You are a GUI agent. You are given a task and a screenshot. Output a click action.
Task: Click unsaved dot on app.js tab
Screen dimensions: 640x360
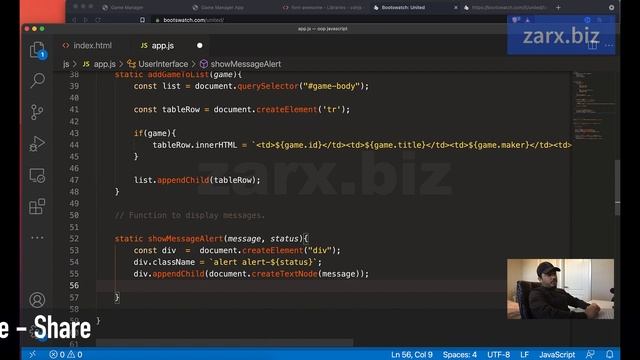(x=200, y=46)
